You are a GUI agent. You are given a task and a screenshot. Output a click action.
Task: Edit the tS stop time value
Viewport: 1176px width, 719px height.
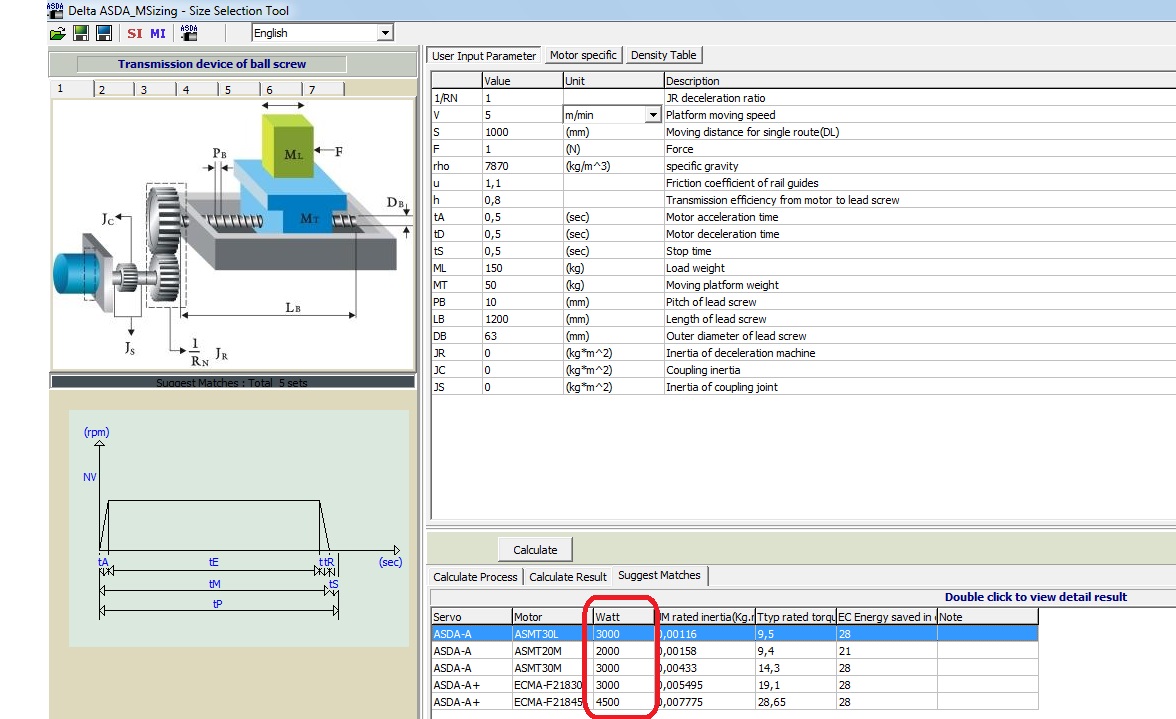click(x=522, y=251)
